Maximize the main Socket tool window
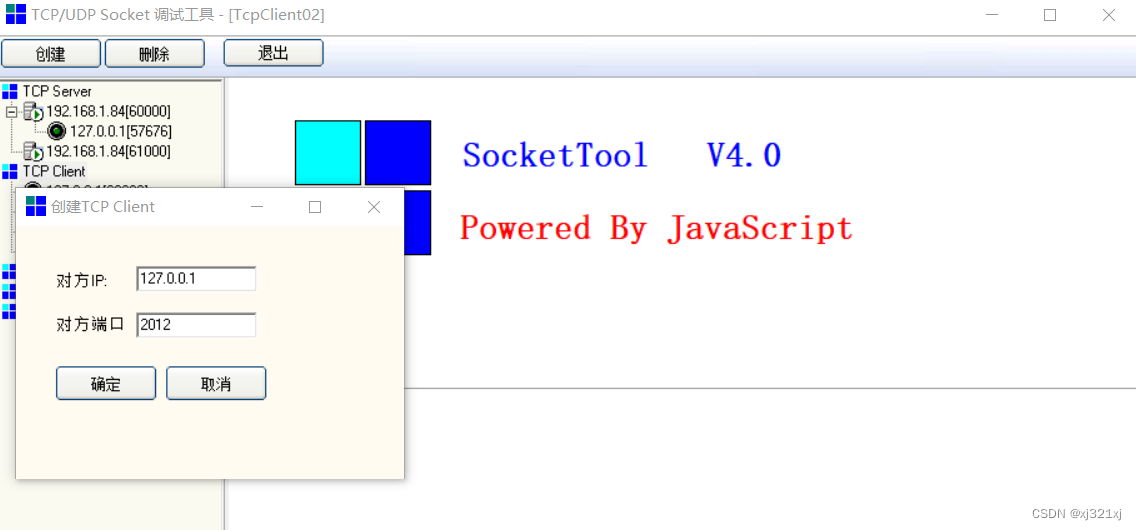Screen dimensions: 1136x530 (x=1049, y=15)
